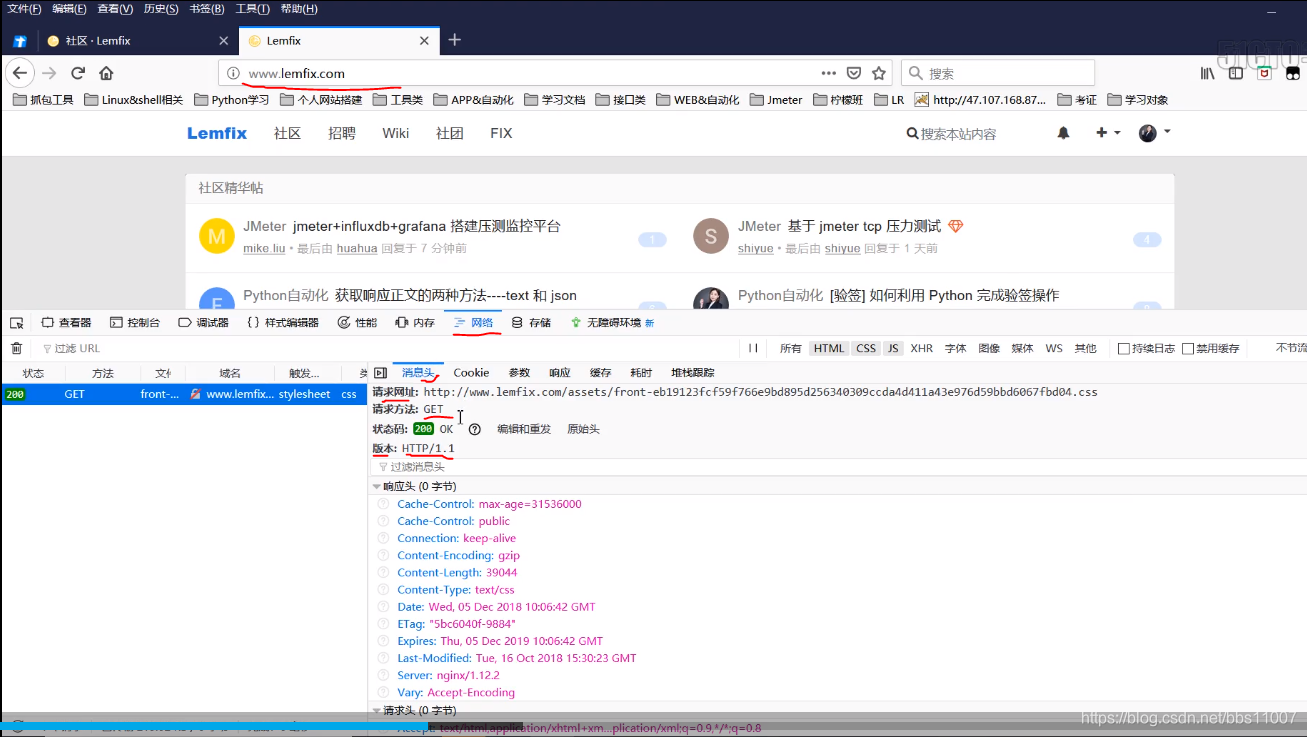Switch to the 存储 devtools tab
The image size is (1307, 737).
coord(532,322)
